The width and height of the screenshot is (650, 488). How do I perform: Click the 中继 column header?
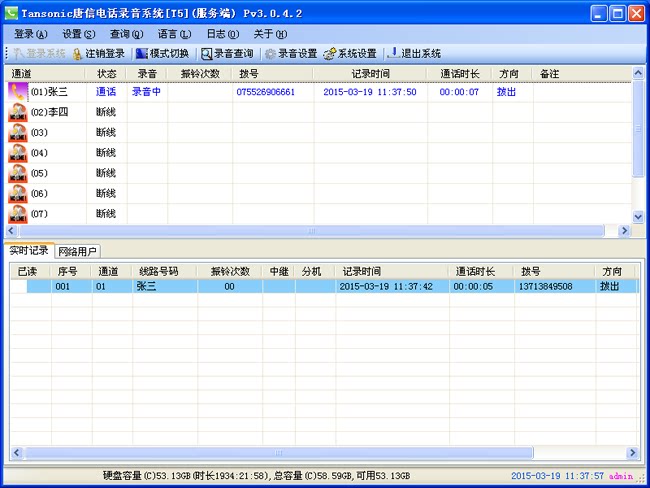pos(279,272)
